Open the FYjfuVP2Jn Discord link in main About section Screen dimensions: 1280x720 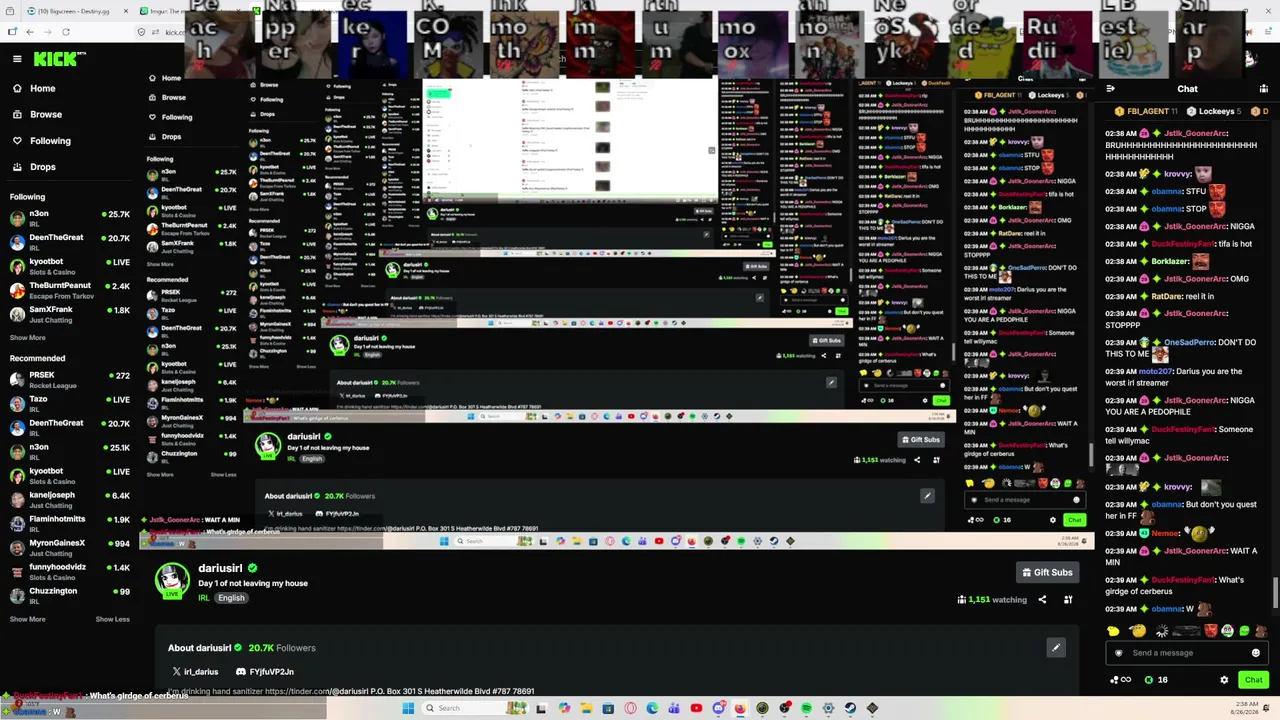click(x=265, y=672)
